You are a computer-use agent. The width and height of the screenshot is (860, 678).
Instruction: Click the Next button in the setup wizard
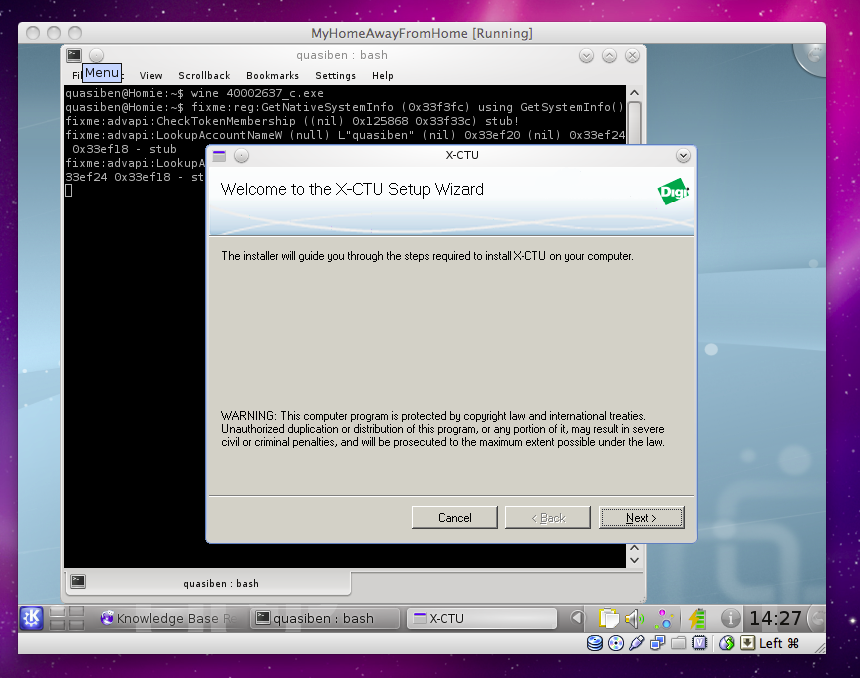pyautogui.click(x=642, y=517)
